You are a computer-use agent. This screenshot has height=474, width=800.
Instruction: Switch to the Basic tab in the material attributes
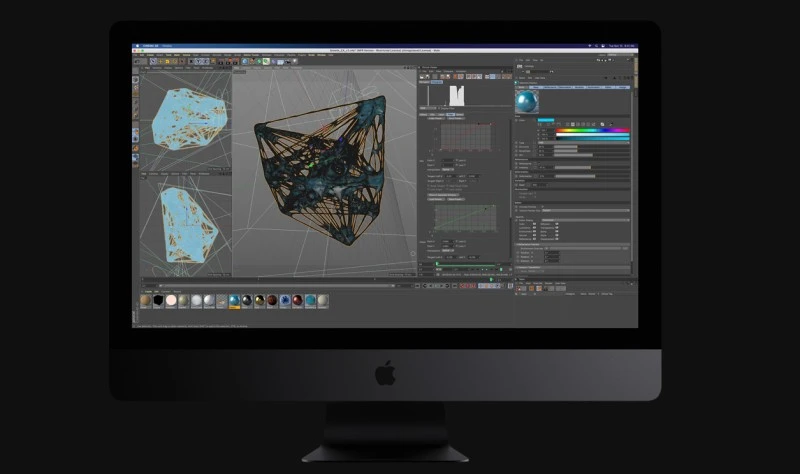(521, 87)
